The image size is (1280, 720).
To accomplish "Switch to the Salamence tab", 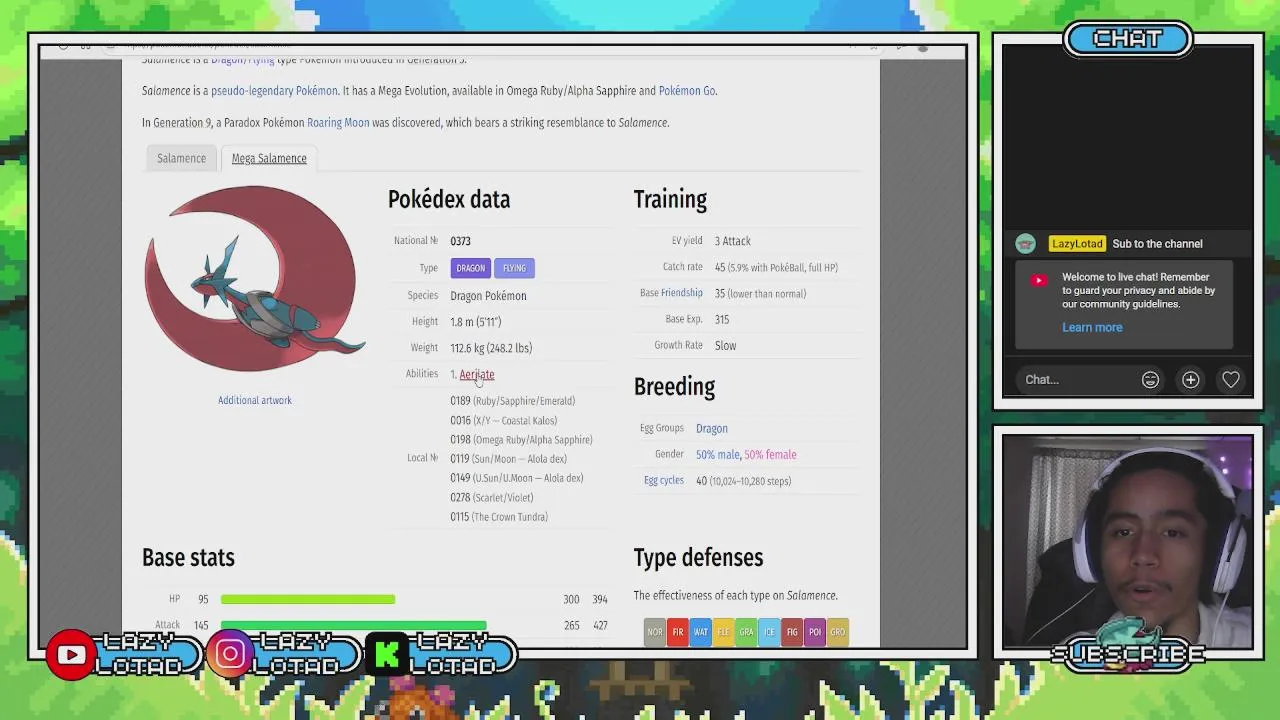I will (181, 158).
